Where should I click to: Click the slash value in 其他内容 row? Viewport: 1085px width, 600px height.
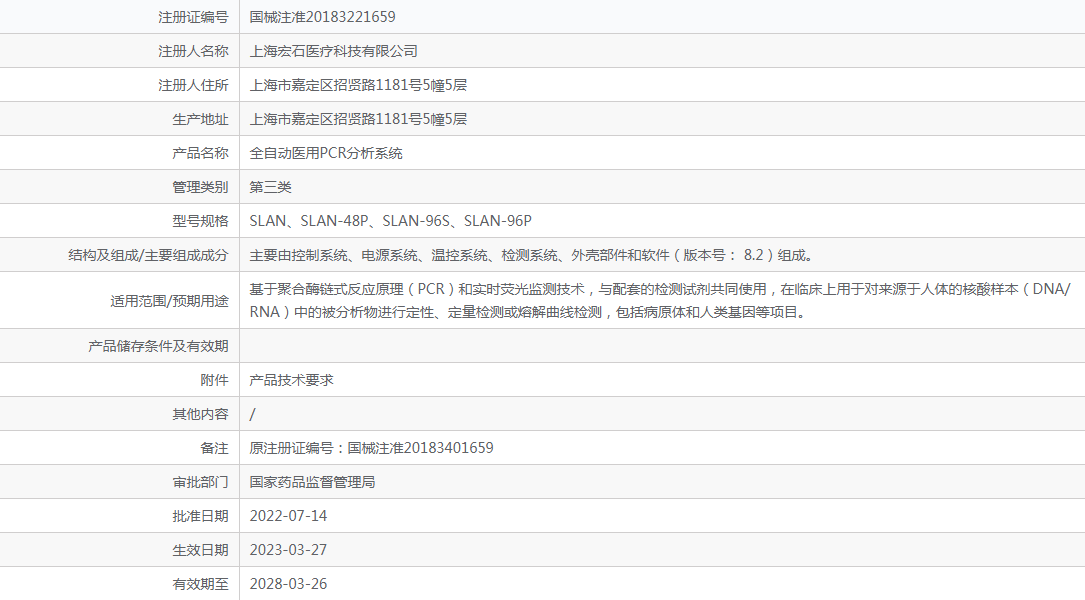coord(253,413)
